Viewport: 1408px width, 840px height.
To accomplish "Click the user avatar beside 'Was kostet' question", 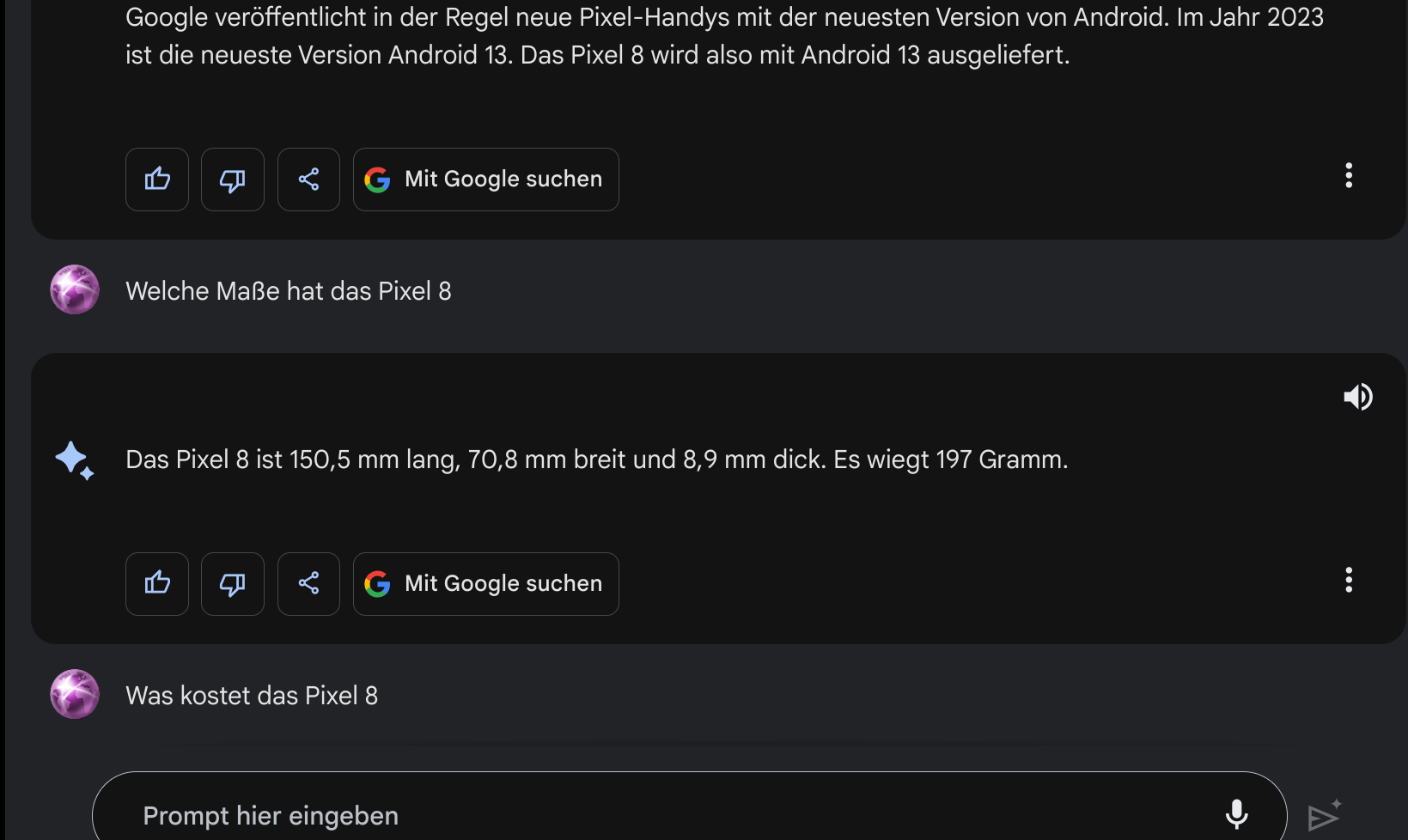I will (x=75, y=694).
